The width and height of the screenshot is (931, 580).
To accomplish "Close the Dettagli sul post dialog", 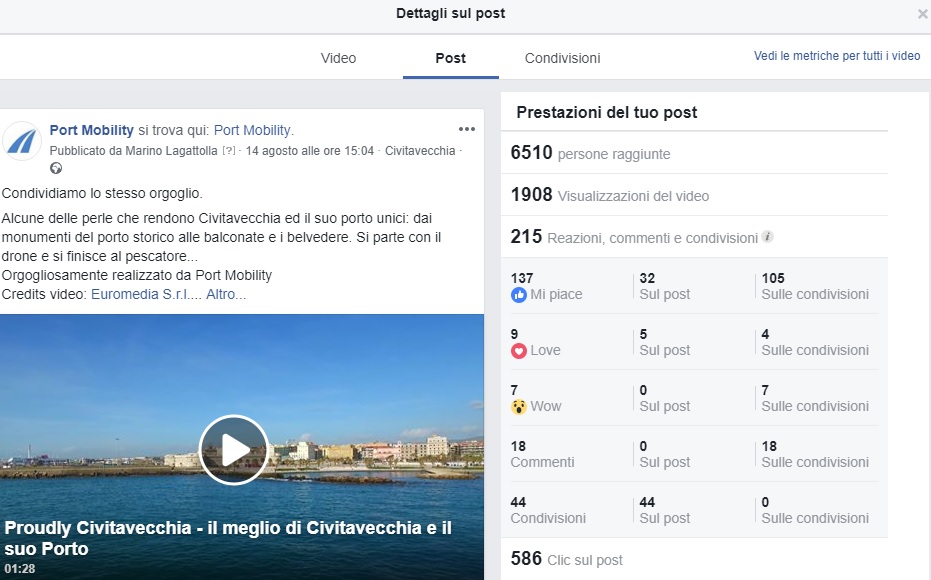I will [x=922, y=14].
